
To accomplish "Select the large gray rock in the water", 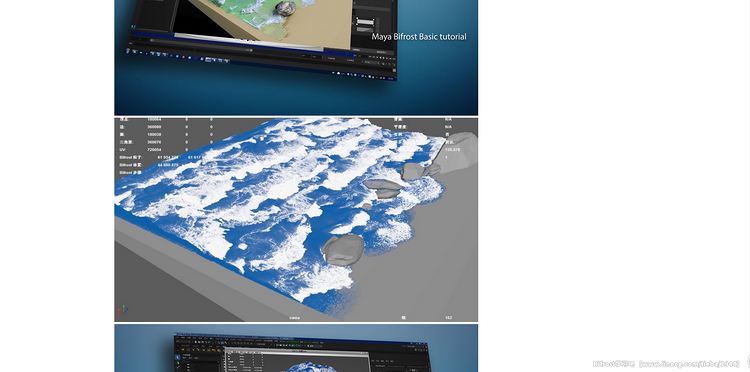I will click(342, 249).
